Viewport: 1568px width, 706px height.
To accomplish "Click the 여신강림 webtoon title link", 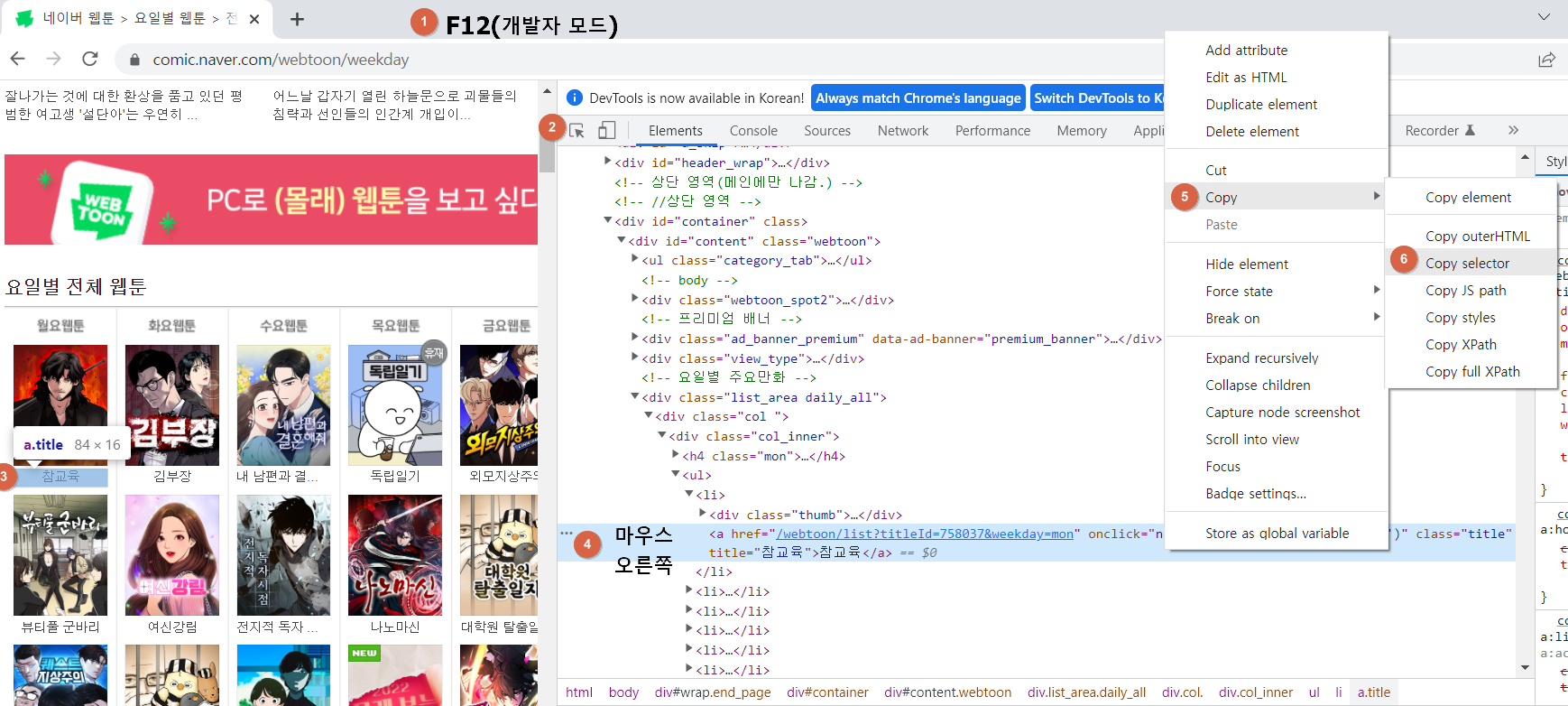I will point(173,627).
